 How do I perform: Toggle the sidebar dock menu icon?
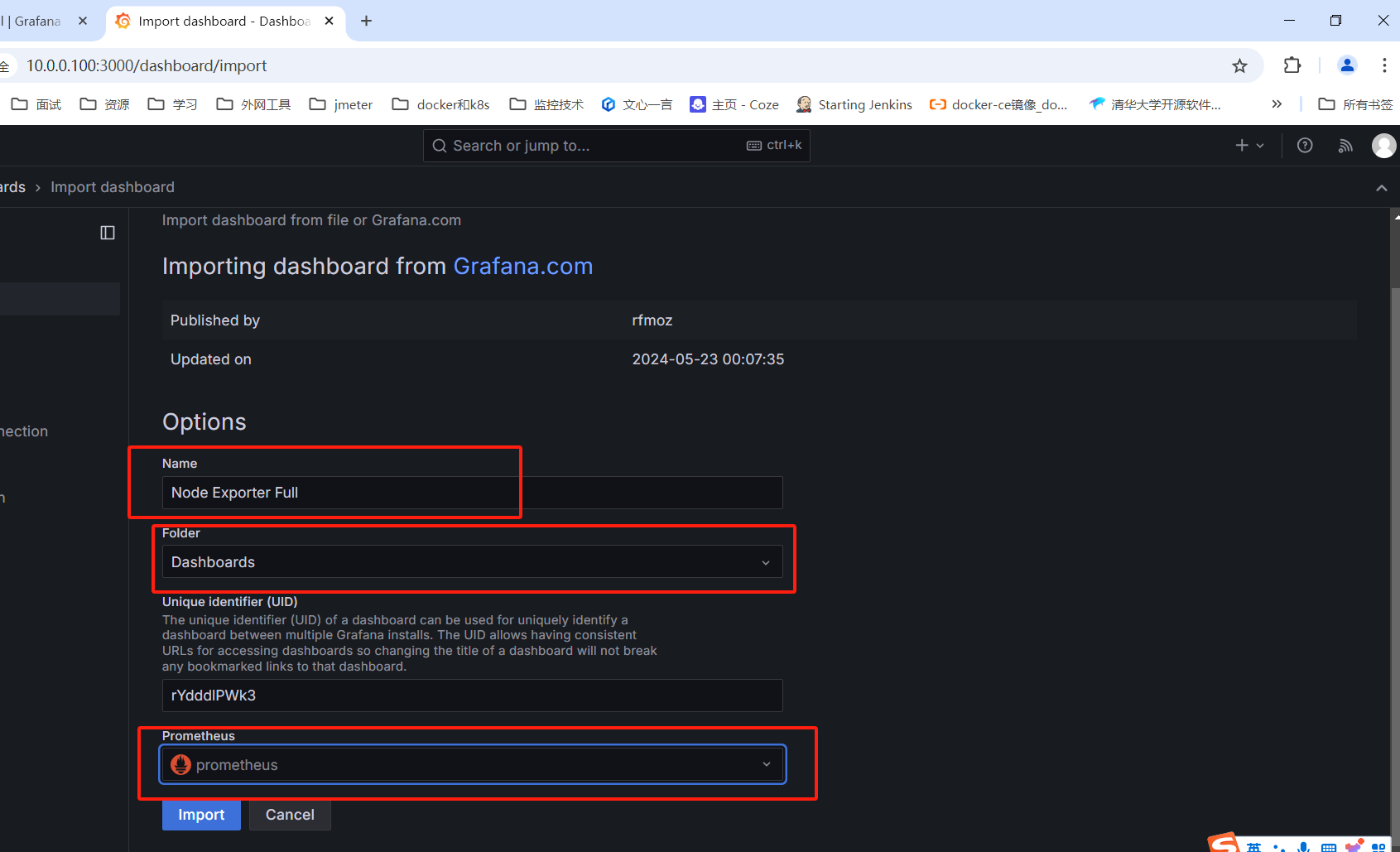[x=108, y=233]
